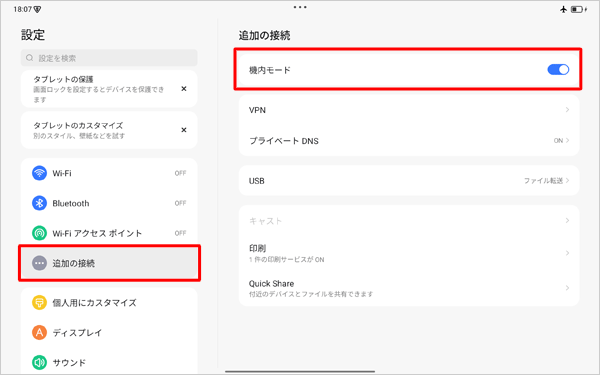Tap the orange ディスプレイ icon

pos(39,333)
